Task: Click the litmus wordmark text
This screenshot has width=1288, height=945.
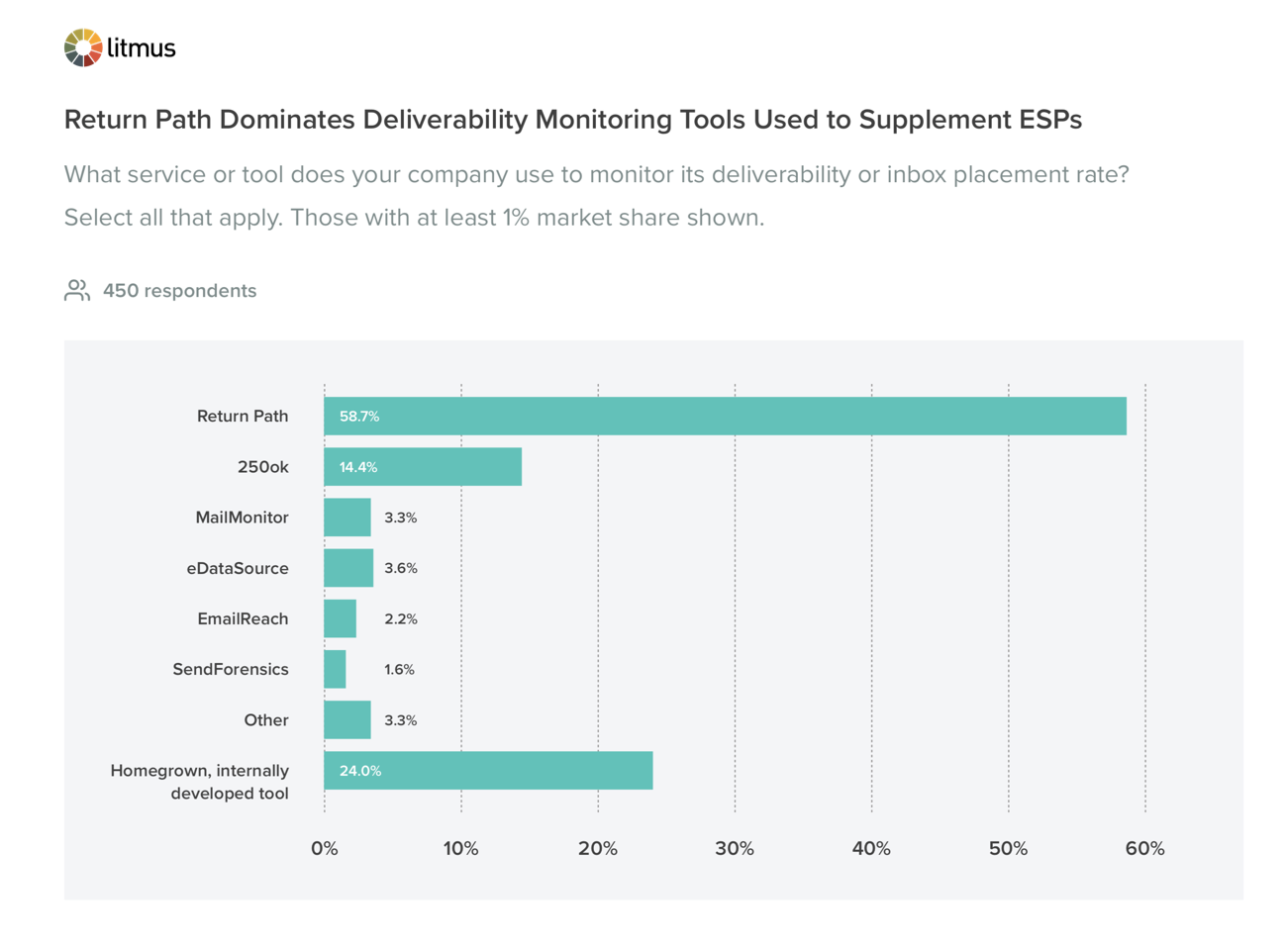Action: coord(142,47)
